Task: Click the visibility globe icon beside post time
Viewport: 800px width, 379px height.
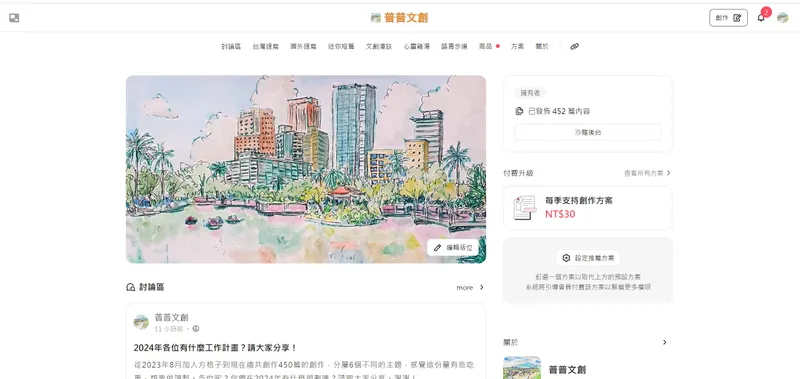Action: click(196, 329)
